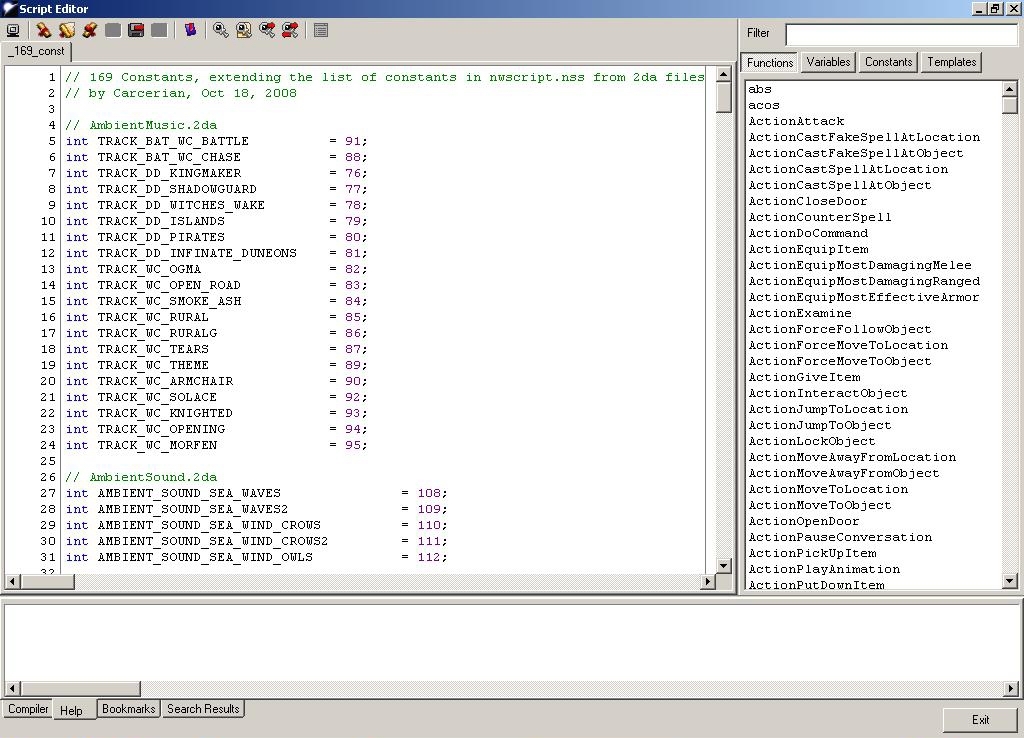Select ActionAttack in the functions list
Screen dimensions: 1024x738
796,121
